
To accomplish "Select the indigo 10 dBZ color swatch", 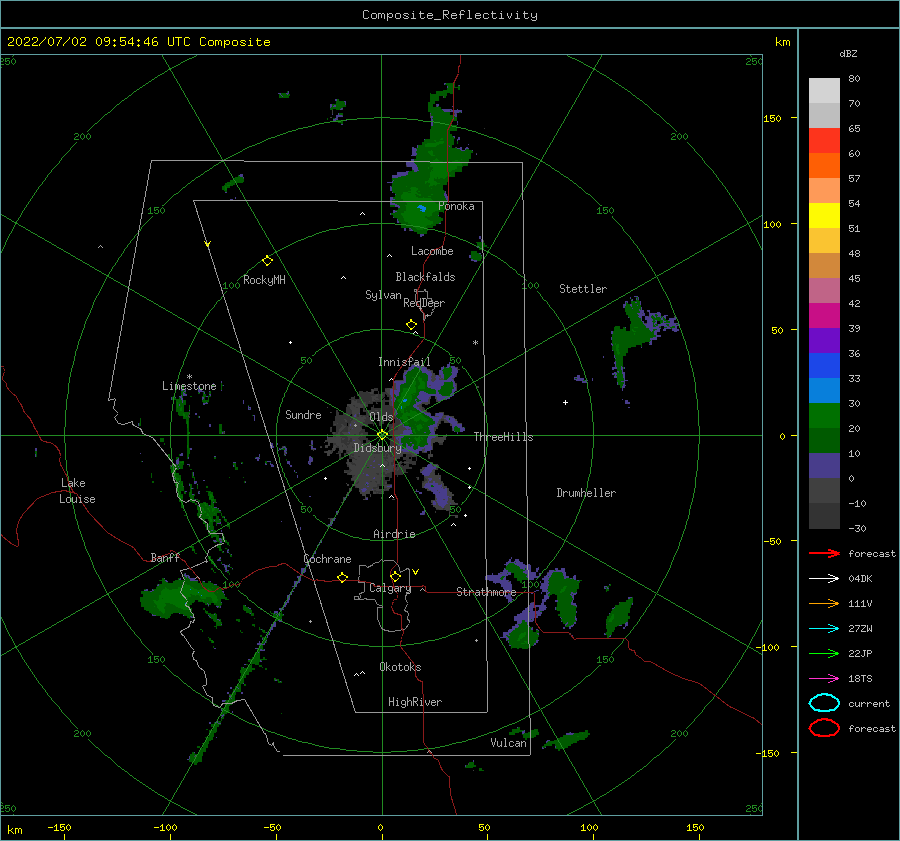I will (x=824, y=466).
